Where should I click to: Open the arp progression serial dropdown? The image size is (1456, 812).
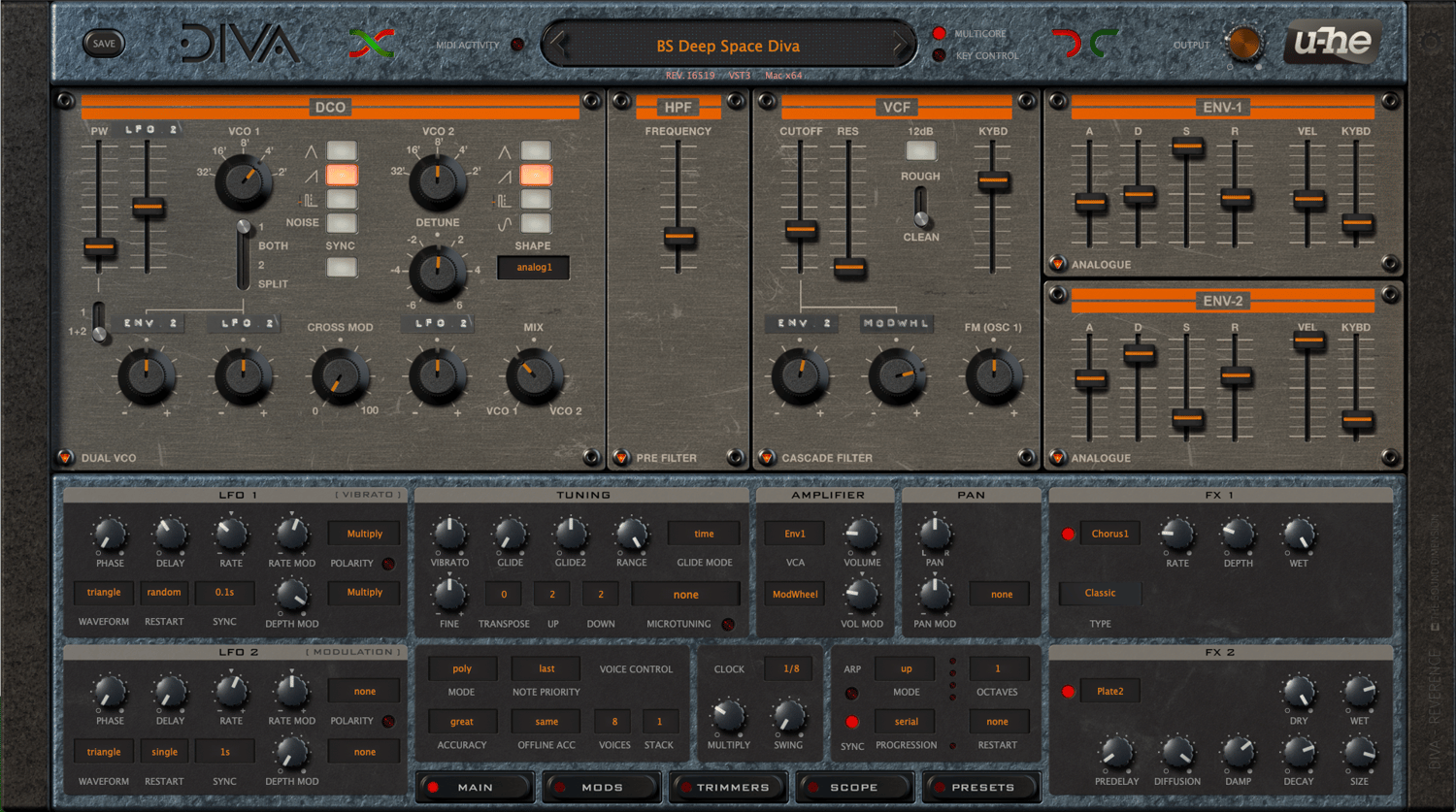[x=907, y=722]
